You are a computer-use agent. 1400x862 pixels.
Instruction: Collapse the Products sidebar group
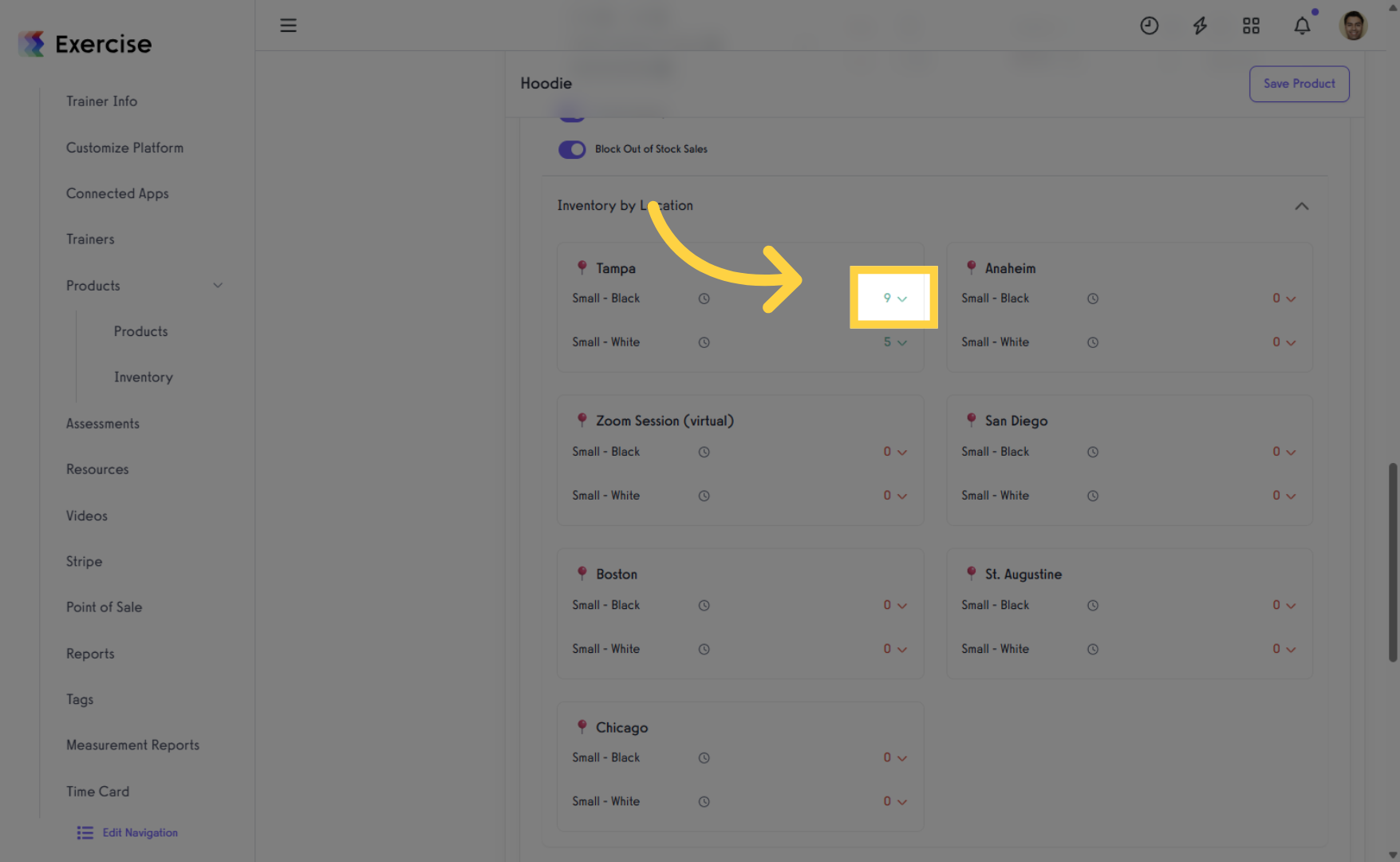coord(217,285)
